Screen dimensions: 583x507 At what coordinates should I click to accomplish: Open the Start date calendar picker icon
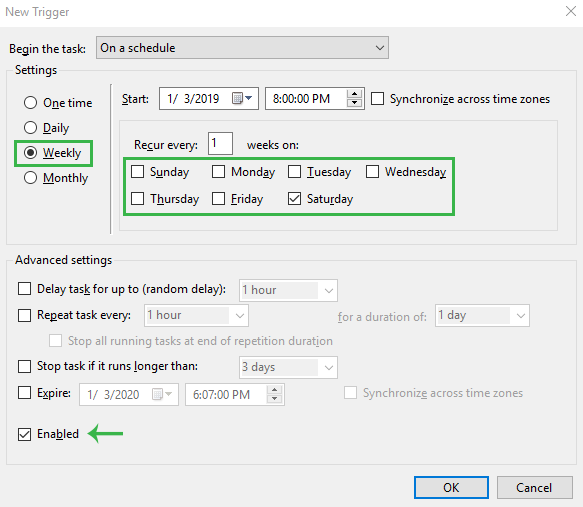242,99
